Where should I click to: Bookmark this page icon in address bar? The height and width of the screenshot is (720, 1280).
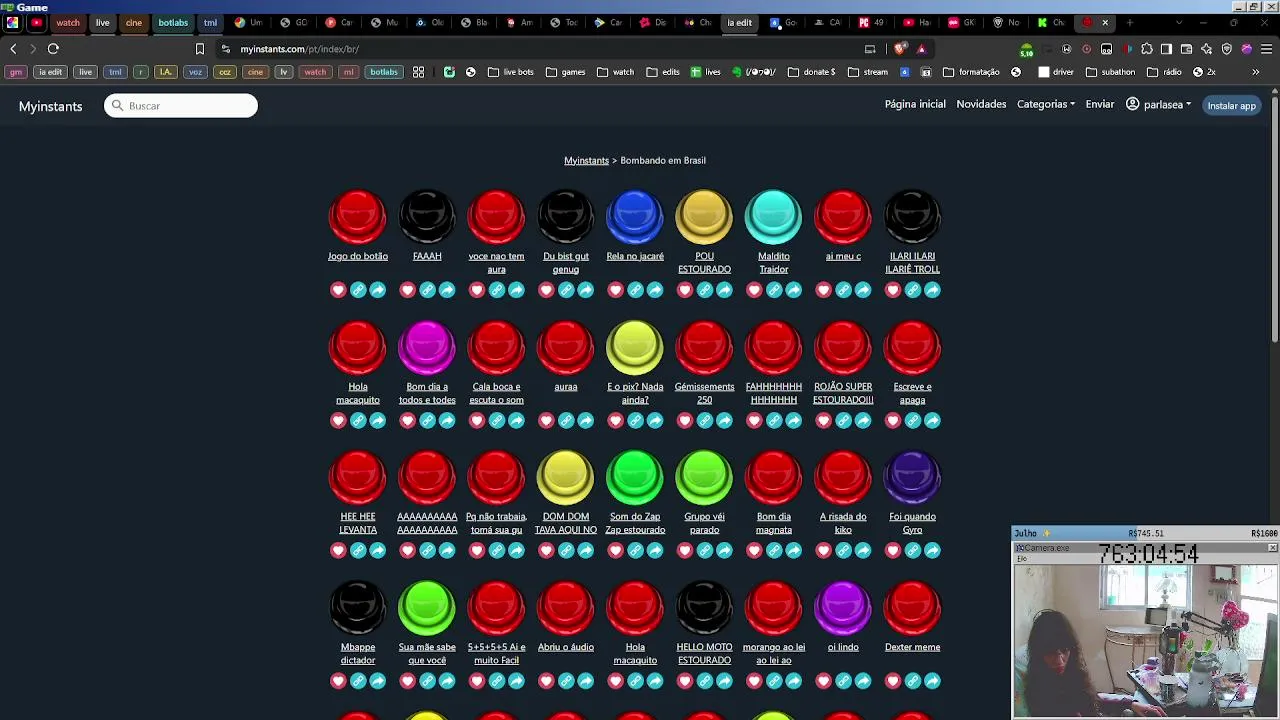(x=200, y=49)
